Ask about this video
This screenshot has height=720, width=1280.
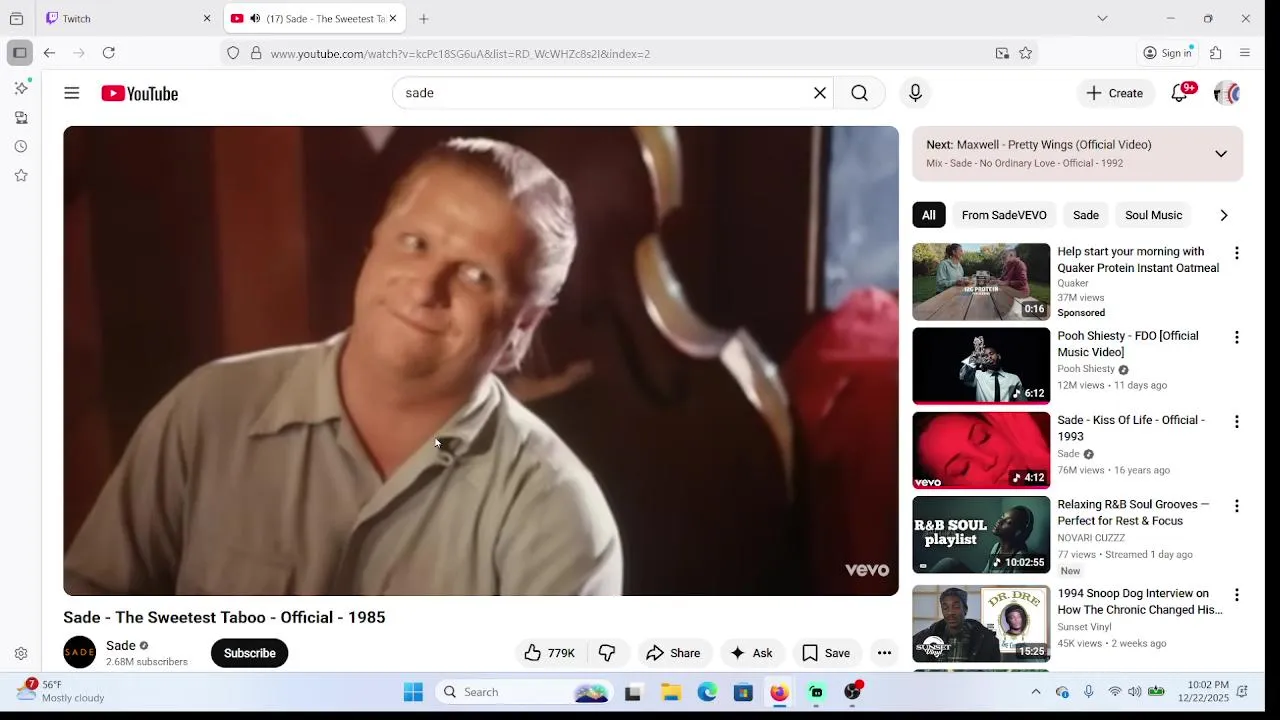coord(751,653)
